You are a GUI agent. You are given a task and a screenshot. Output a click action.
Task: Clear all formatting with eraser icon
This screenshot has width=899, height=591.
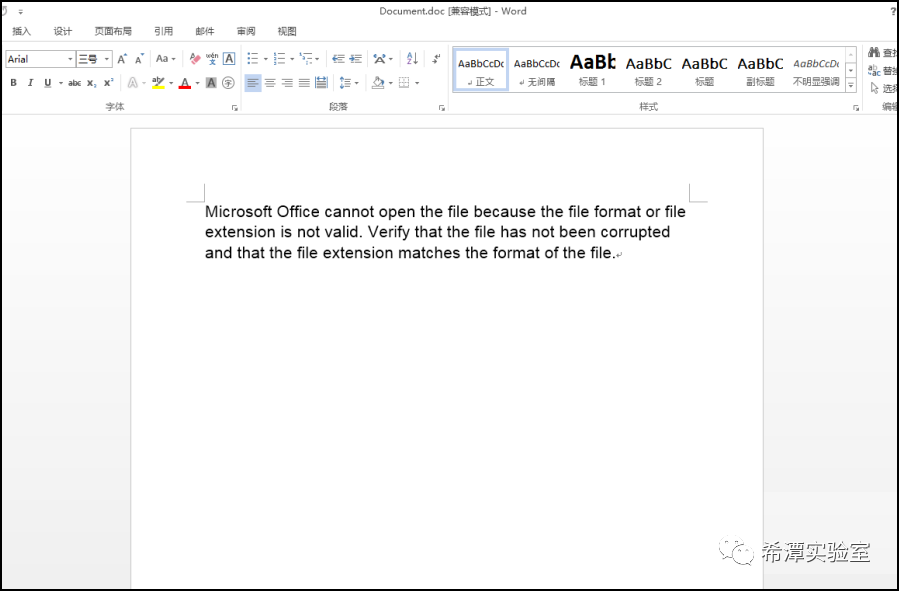point(194,59)
